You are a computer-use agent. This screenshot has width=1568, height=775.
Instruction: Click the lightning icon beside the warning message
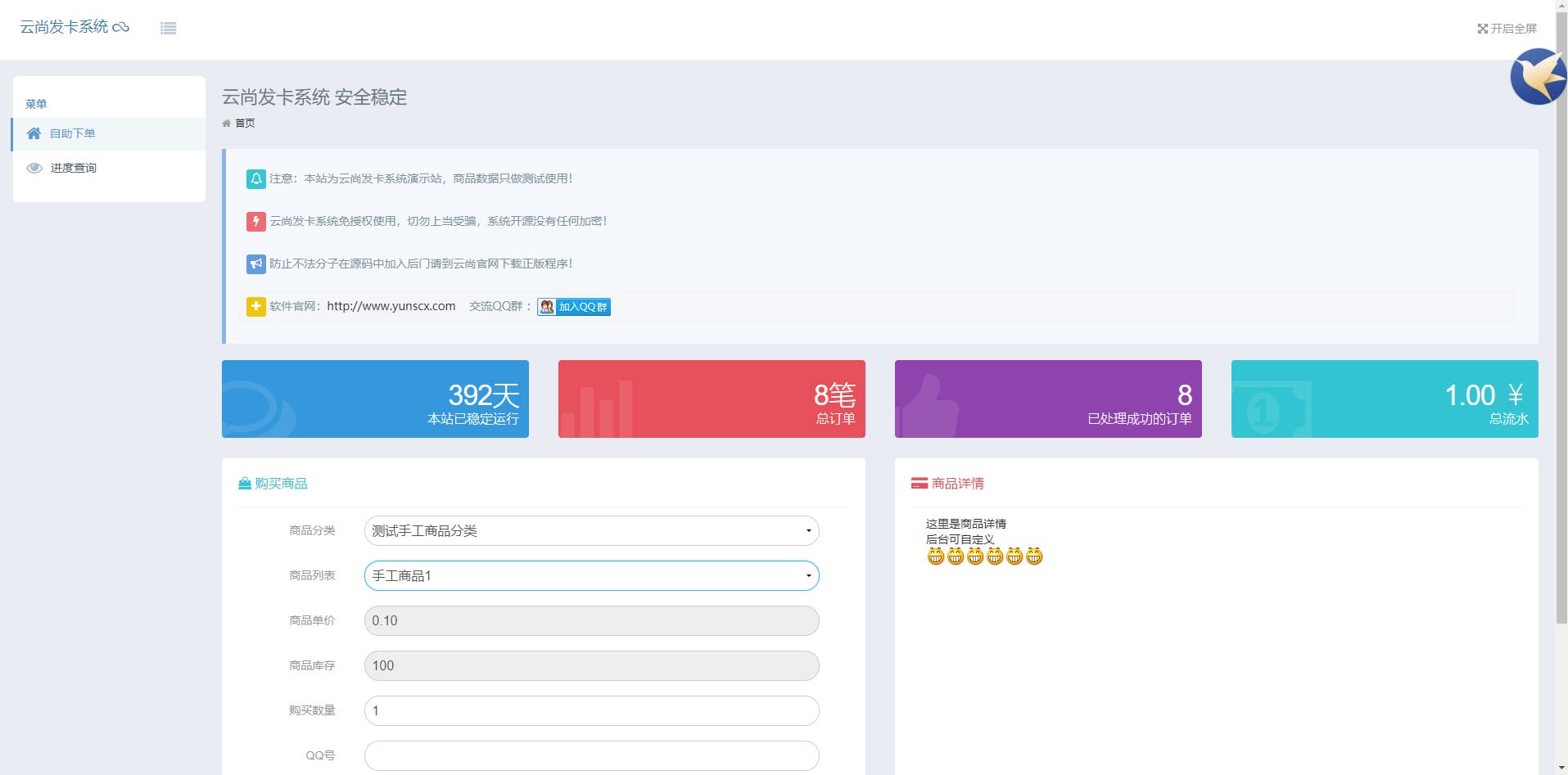tap(255, 221)
